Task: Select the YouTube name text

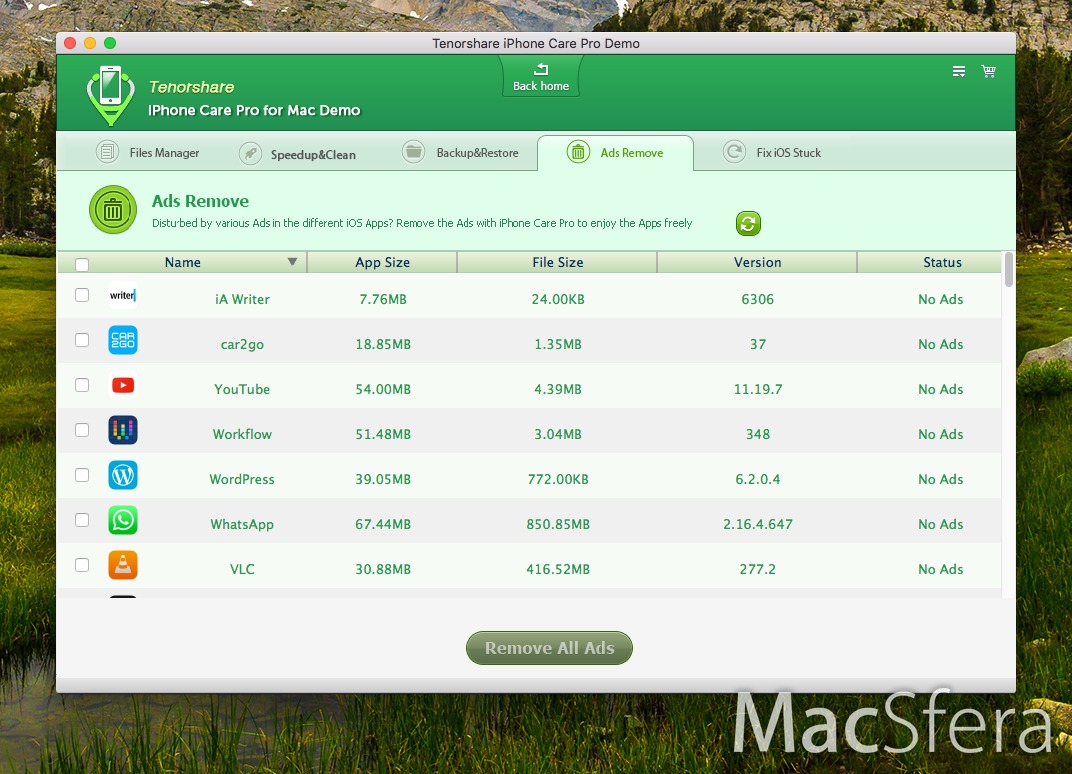Action: (242, 389)
